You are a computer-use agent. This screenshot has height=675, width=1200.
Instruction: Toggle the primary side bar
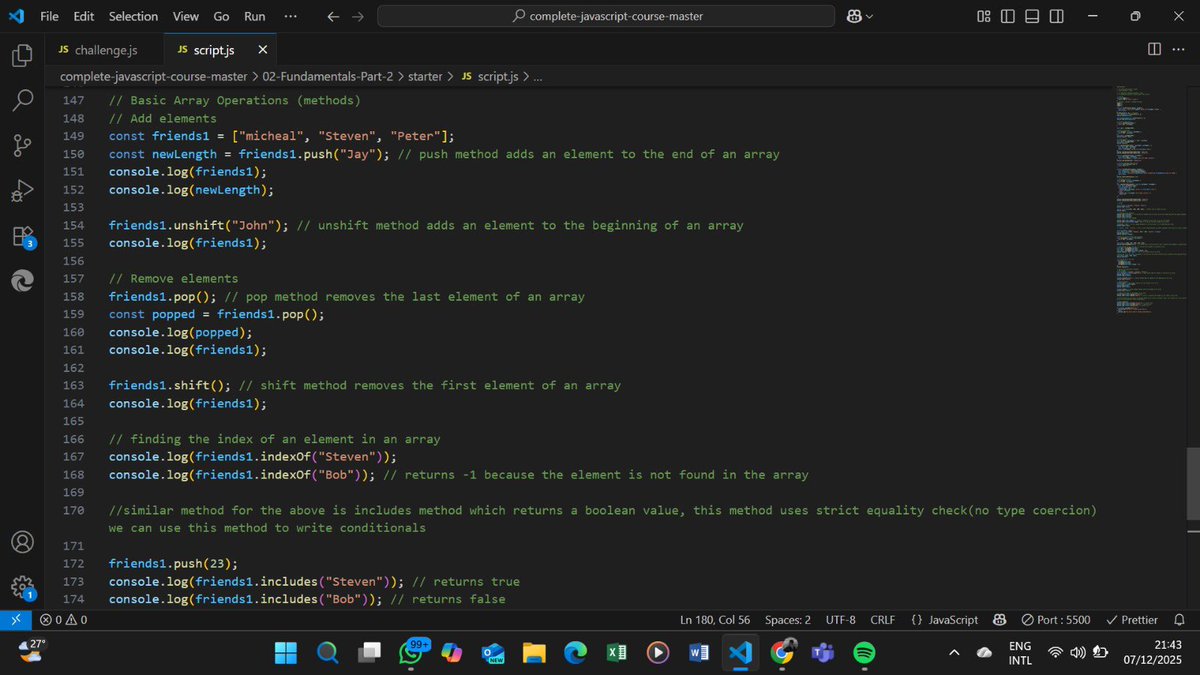(1008, 16)
